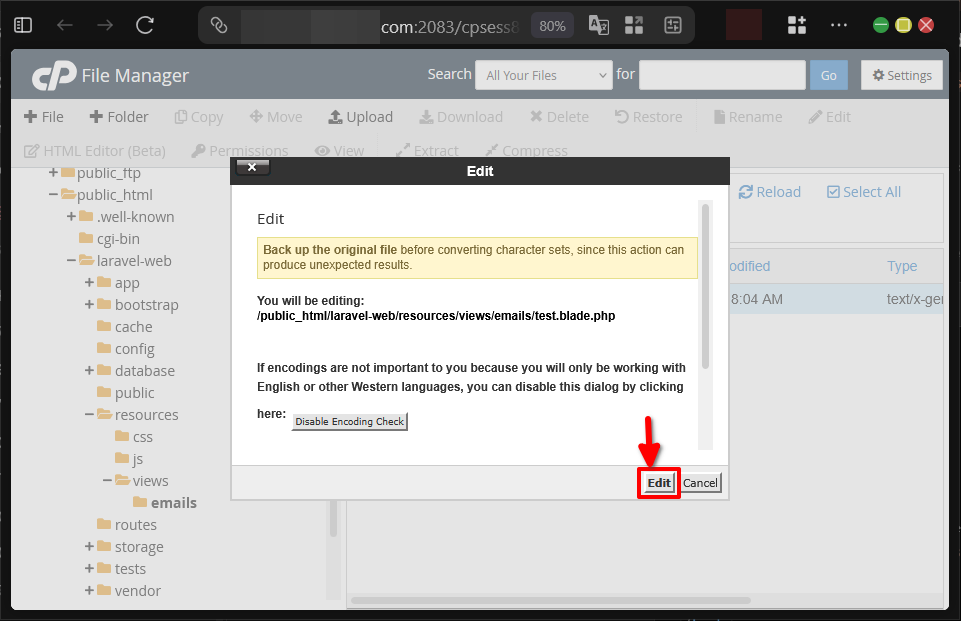This screenshot has width=961, height=621.
Task: Reload the file listing
Action: (x=769, y=191)
